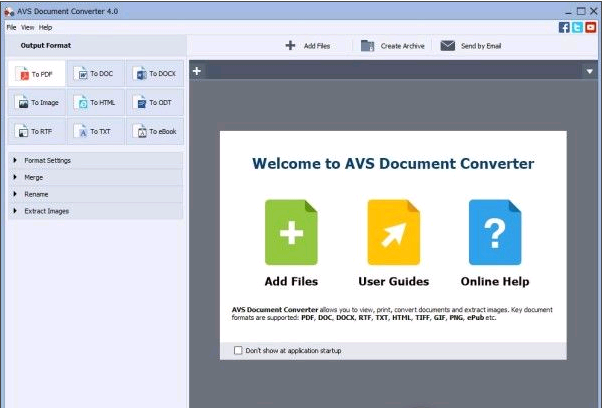The image size is (603, 408).
Task: Expand the Format Settings section
Action: pyautogui.click(x=95, y=160)
